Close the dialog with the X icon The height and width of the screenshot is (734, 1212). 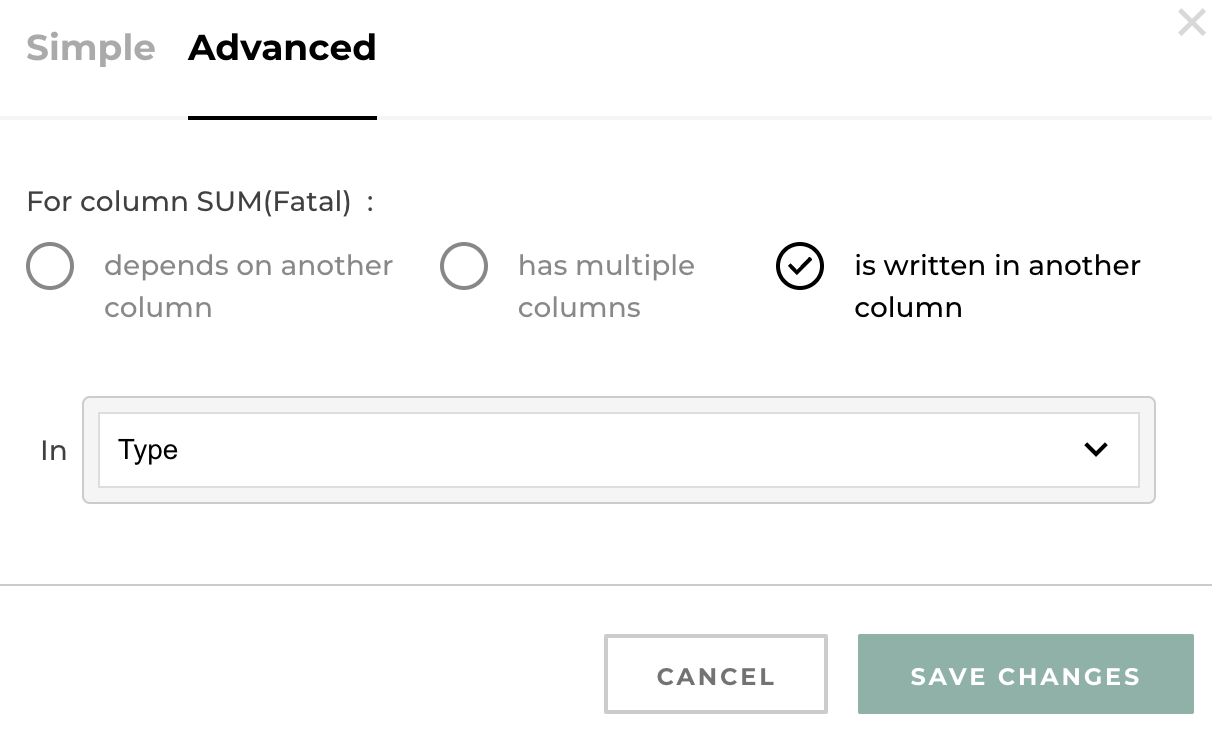pyautogui.click(x=1191, y=22)
